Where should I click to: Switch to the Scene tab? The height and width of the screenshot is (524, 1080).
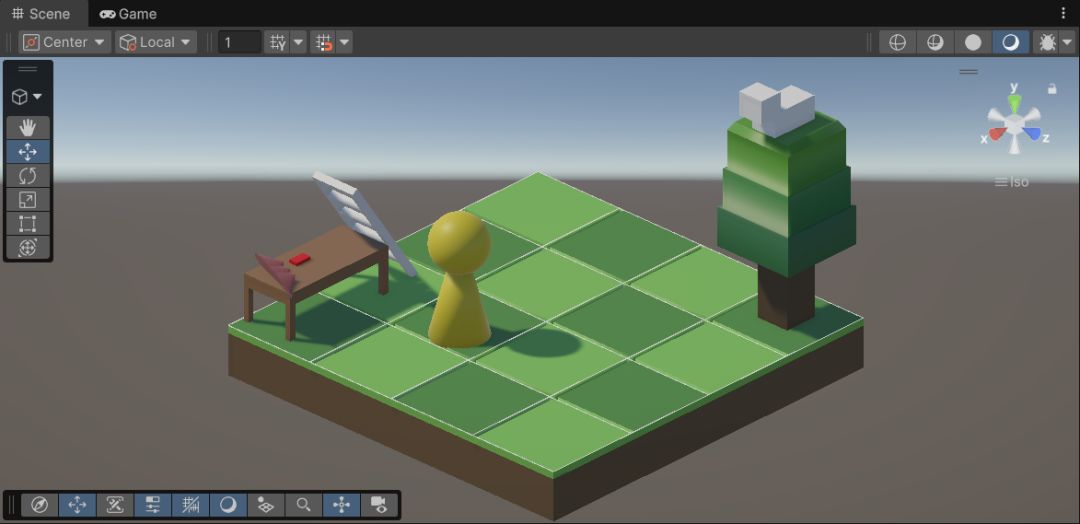pyautogui.click(x=41, y=14)
